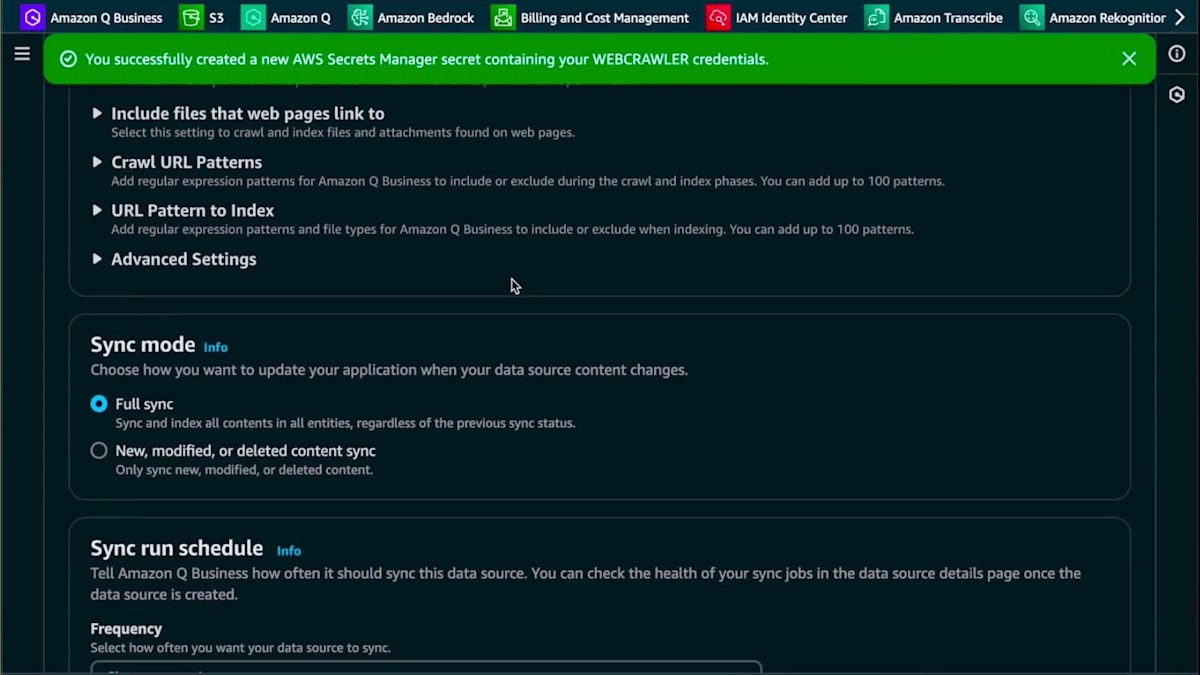The height and width of the screenshot is (675, 1200).
Task: Click the success message about WEBCRAWLER credentials
Action: click(x=427, y=59)
